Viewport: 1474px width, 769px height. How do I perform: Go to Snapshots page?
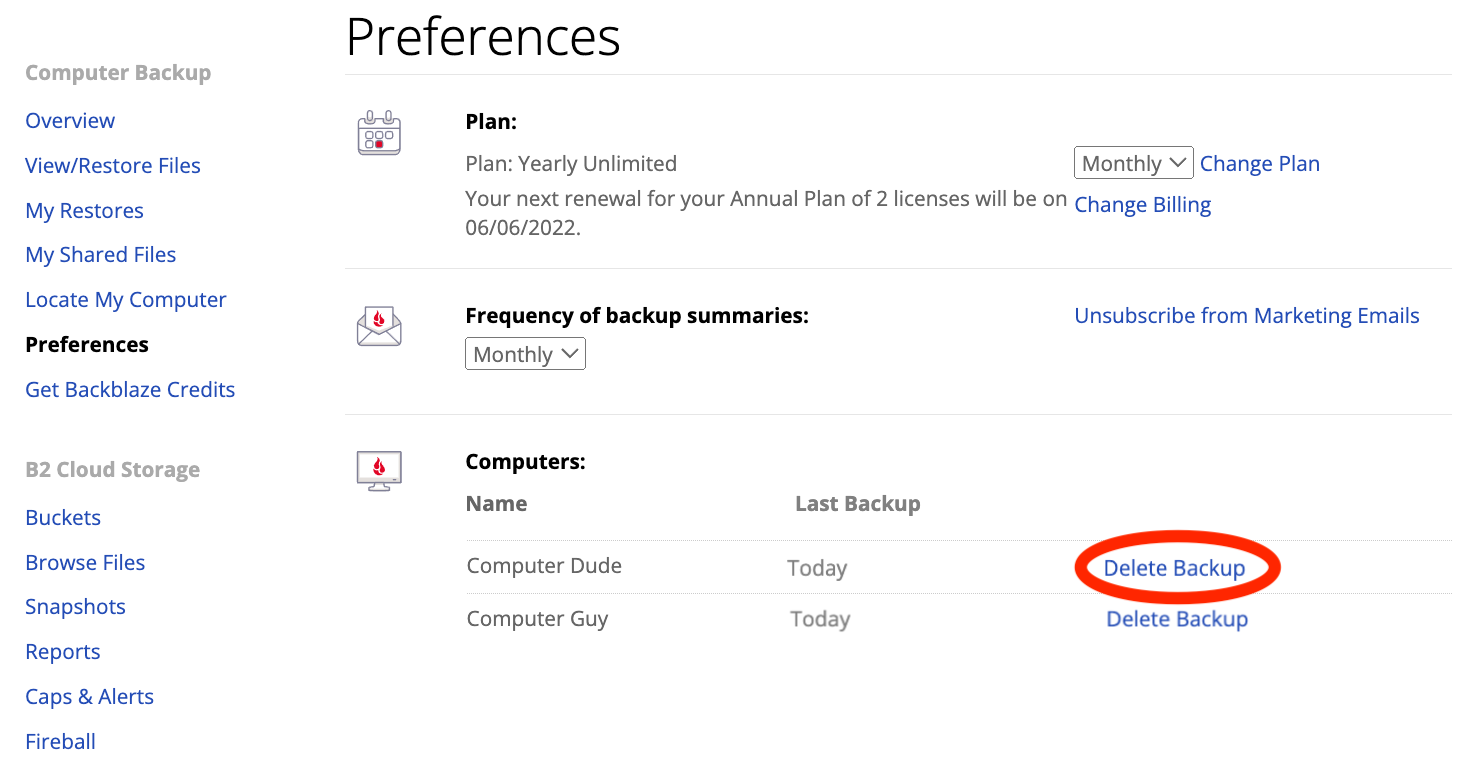[x=75, y=607]
